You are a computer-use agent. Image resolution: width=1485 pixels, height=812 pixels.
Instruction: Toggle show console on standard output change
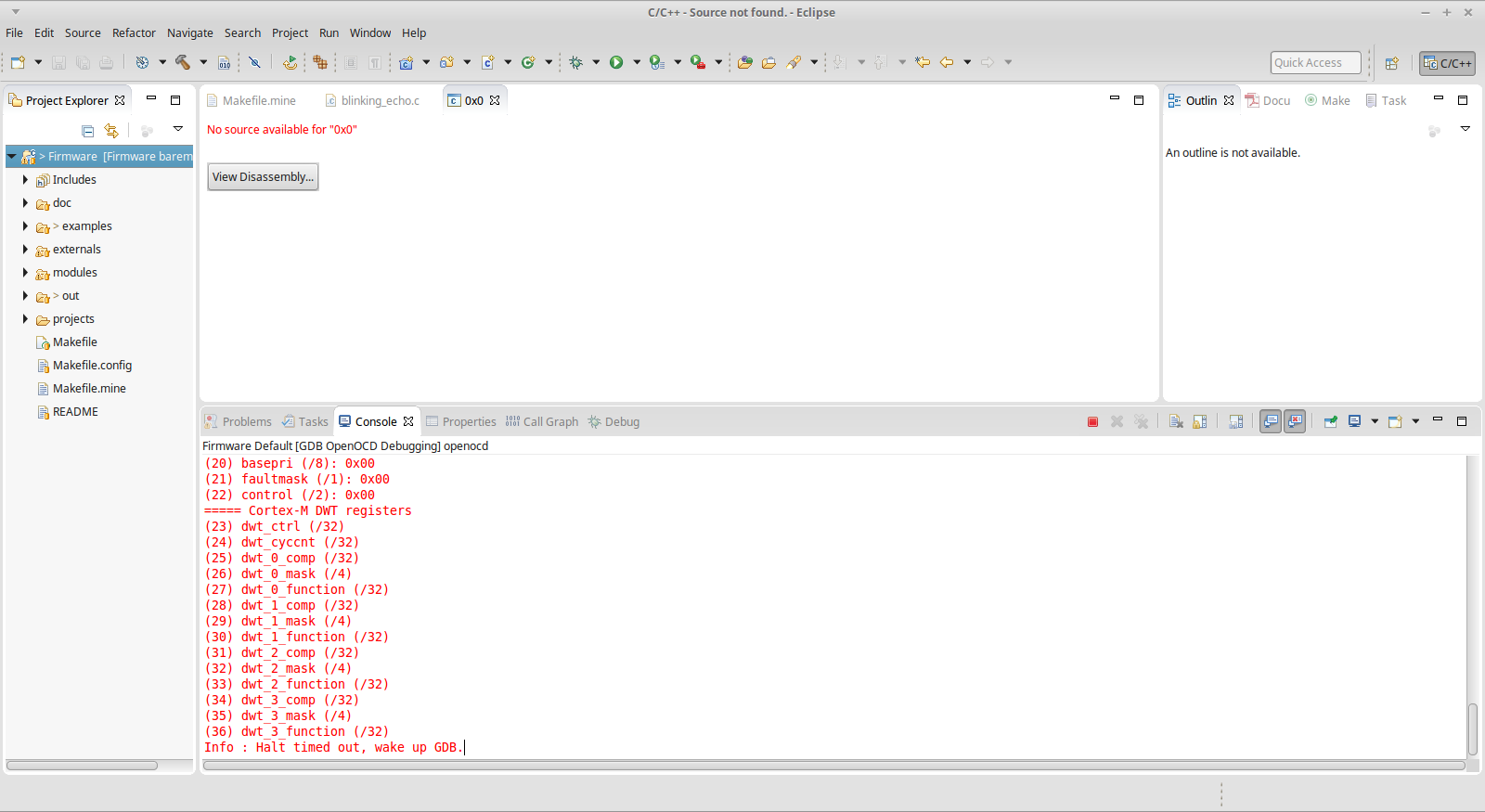pyautogui.click(x=1271, y=421)
